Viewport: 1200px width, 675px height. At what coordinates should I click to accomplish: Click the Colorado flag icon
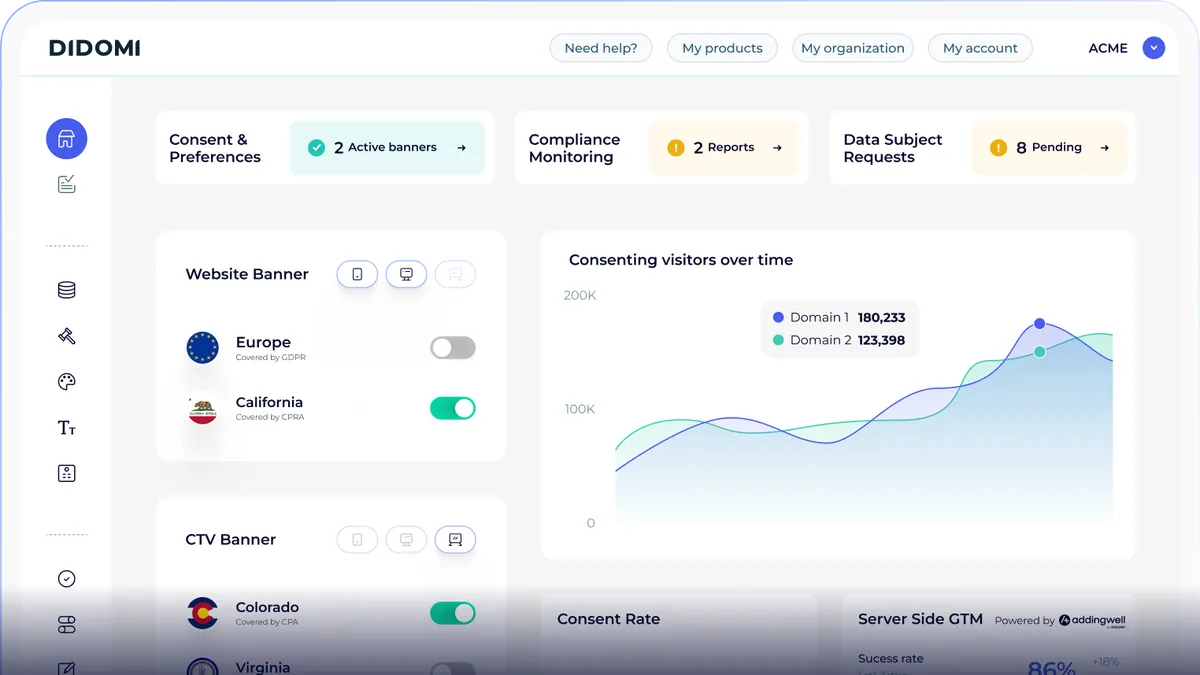tap(203, 613)
